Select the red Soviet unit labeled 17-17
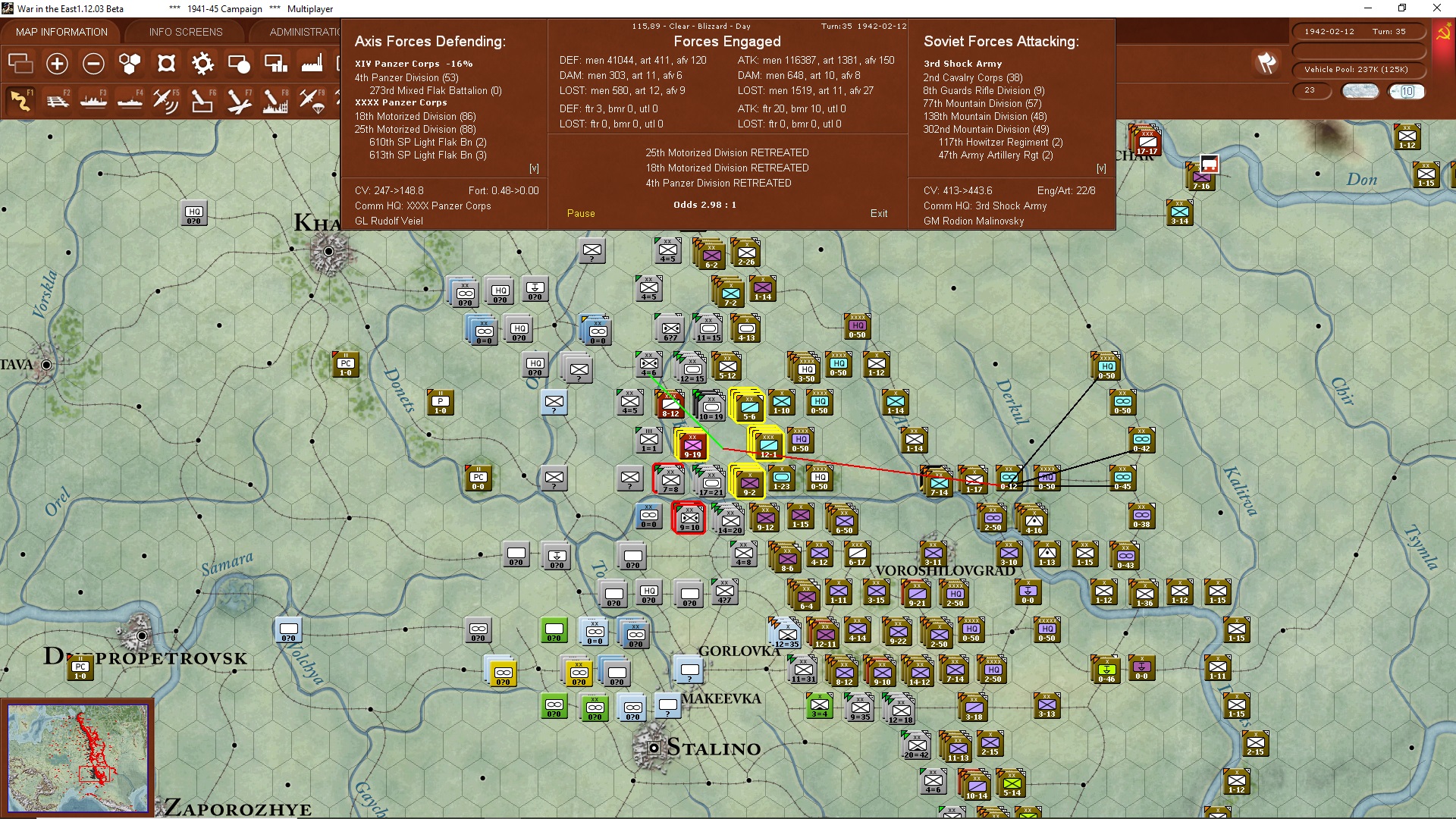Image resolution: width=1456 pixels, height=819 pixels. (x=1147, y=141)
